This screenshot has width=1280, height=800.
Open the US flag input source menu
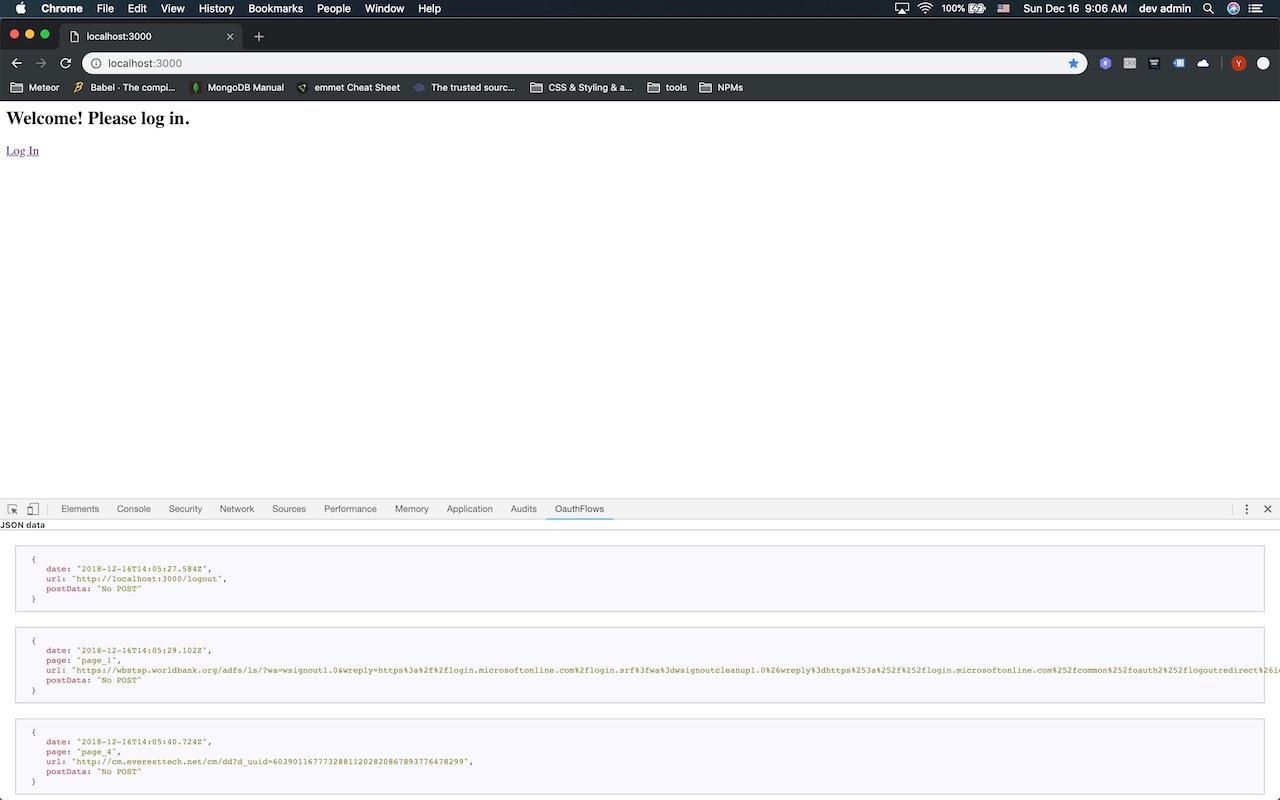[1003, 8]
